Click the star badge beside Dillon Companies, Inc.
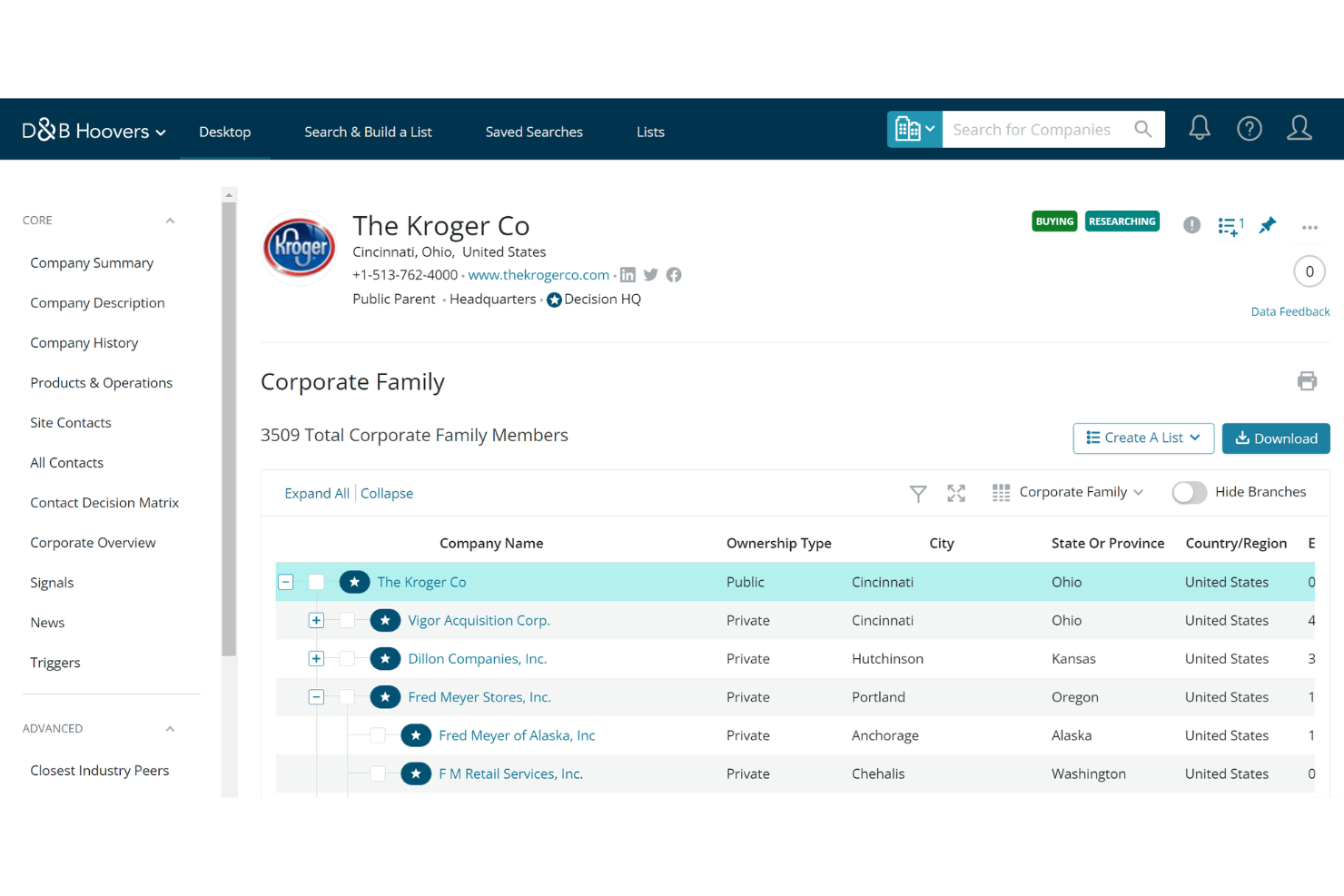Image resolution: width=1344 pixels, height=896 pixels. pos(385,659)
